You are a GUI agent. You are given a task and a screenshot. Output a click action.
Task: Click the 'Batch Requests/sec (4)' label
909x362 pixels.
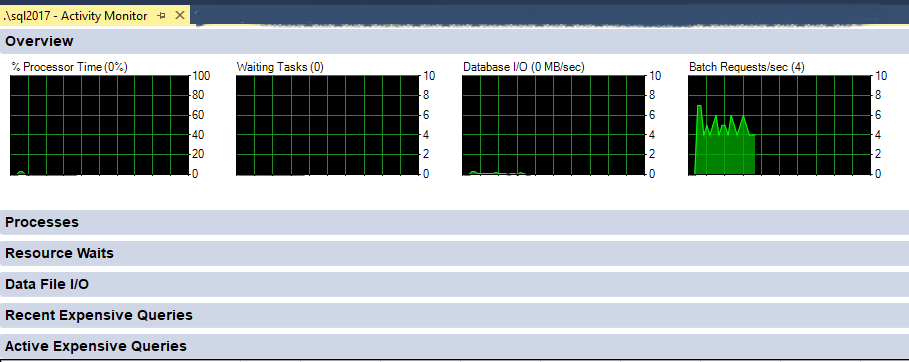point(747,67)
